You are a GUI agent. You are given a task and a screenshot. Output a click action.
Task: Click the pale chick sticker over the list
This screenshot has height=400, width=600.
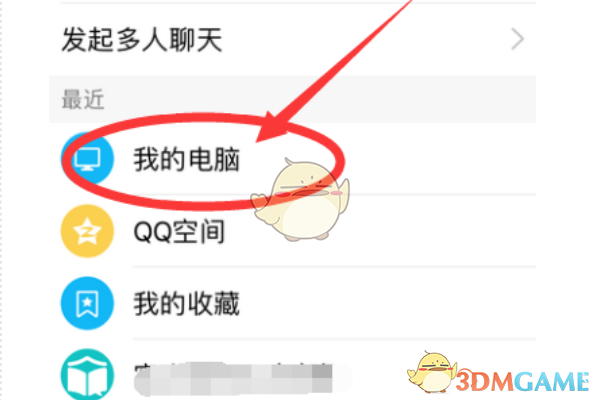(x=301, y=200)
